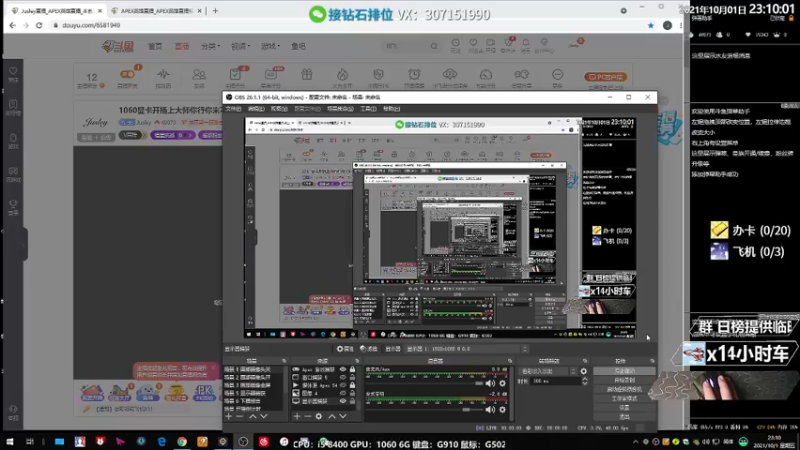This screenshot has width=800, height=450.
Task: Open Douyu 鱼吧 link
Action: [x=298, y=46]
